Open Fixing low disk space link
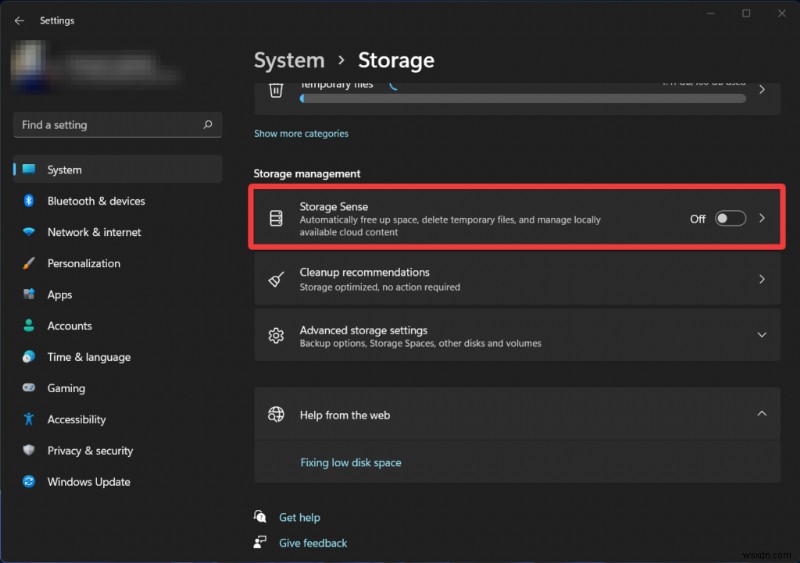 coord(351,462)
